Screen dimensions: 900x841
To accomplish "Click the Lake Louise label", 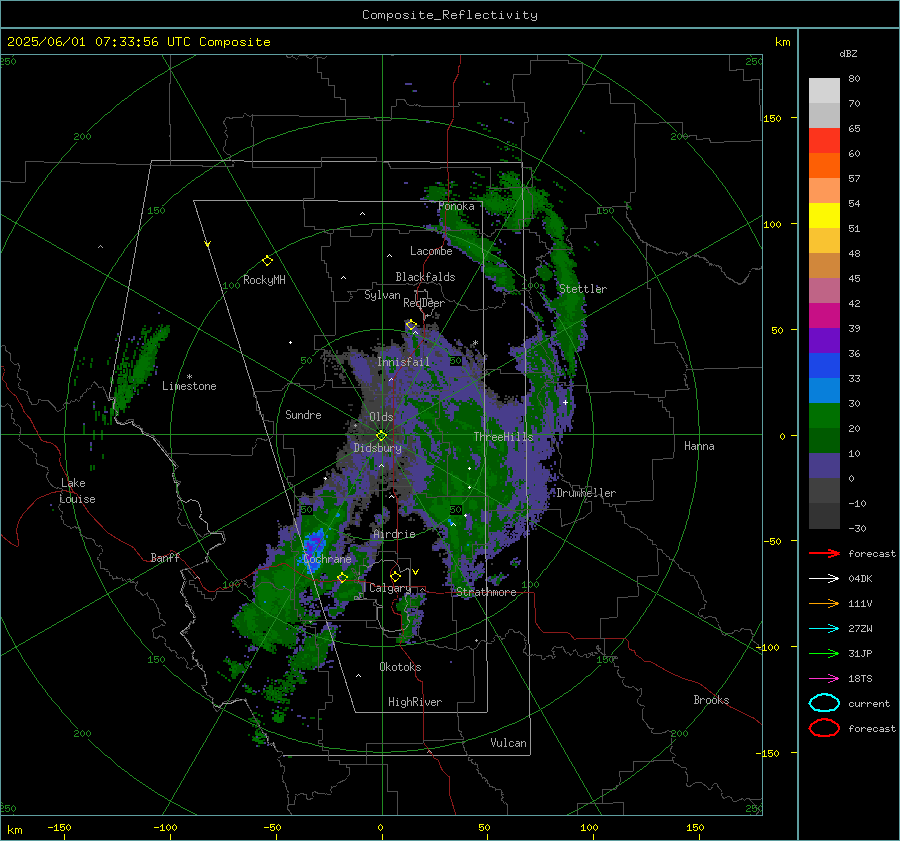I will [x=77, y=491].
